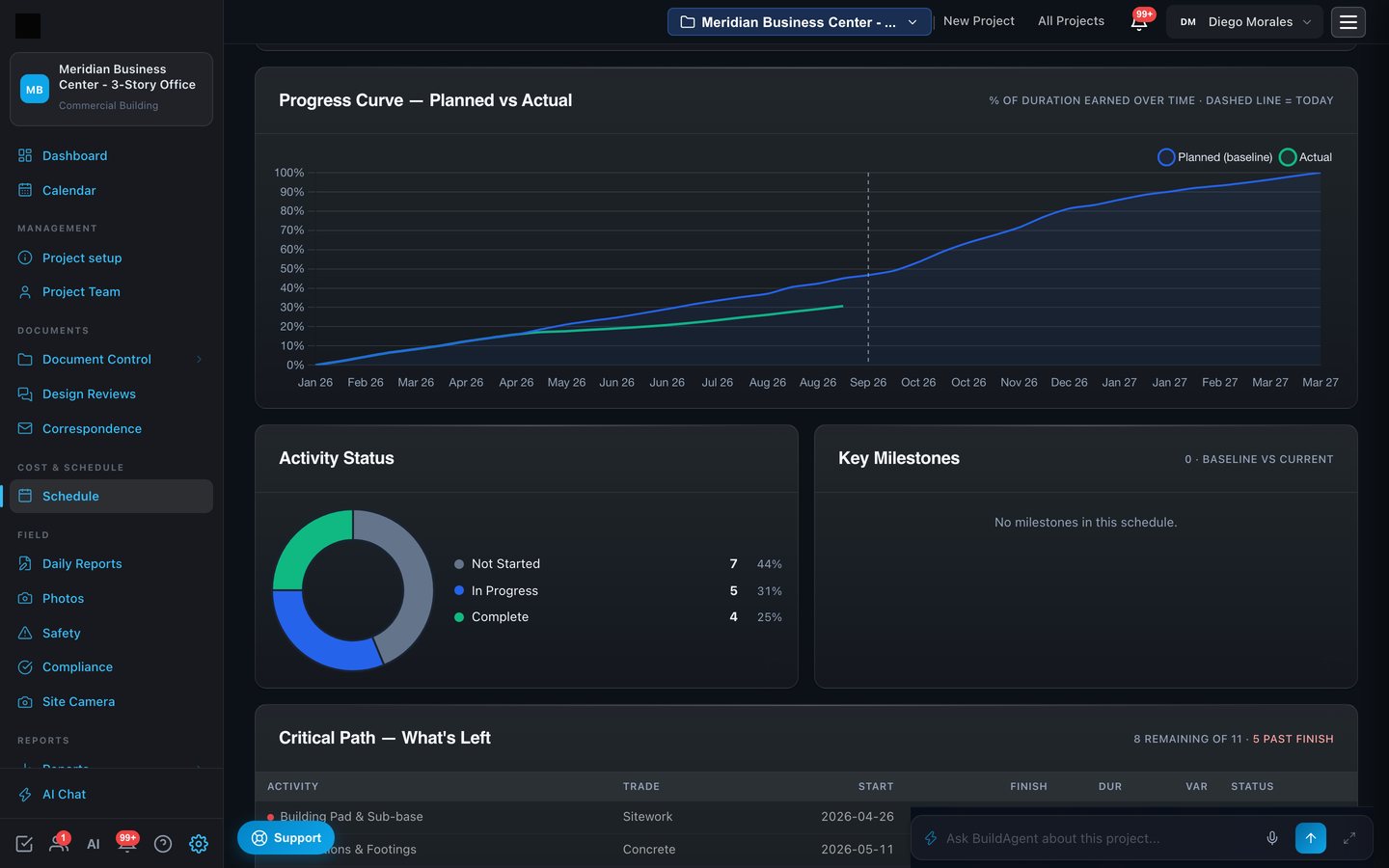Screen dimensions: 1389x868
Task: Click New Project in top bar
Action: (x=978, y=21)
